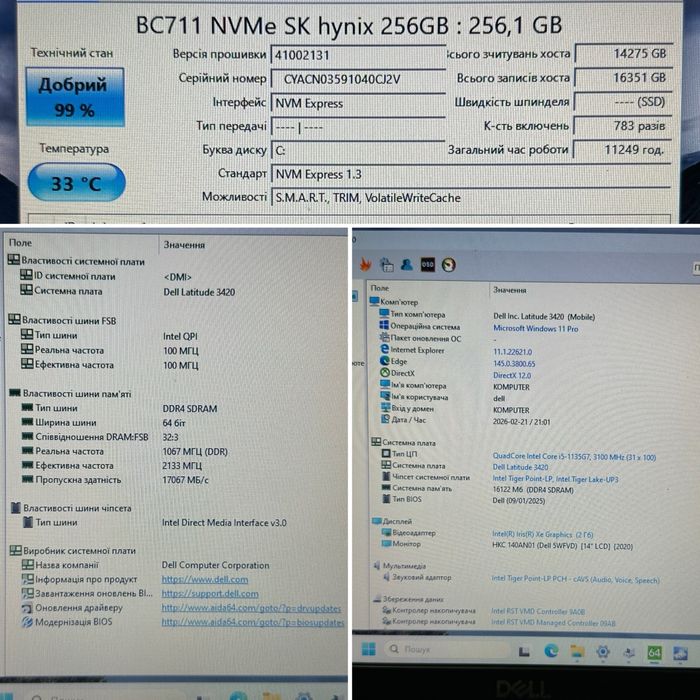Click the Значення column header in summary window
The width and height of the screenshot is (700, 700).
point(509,290)
